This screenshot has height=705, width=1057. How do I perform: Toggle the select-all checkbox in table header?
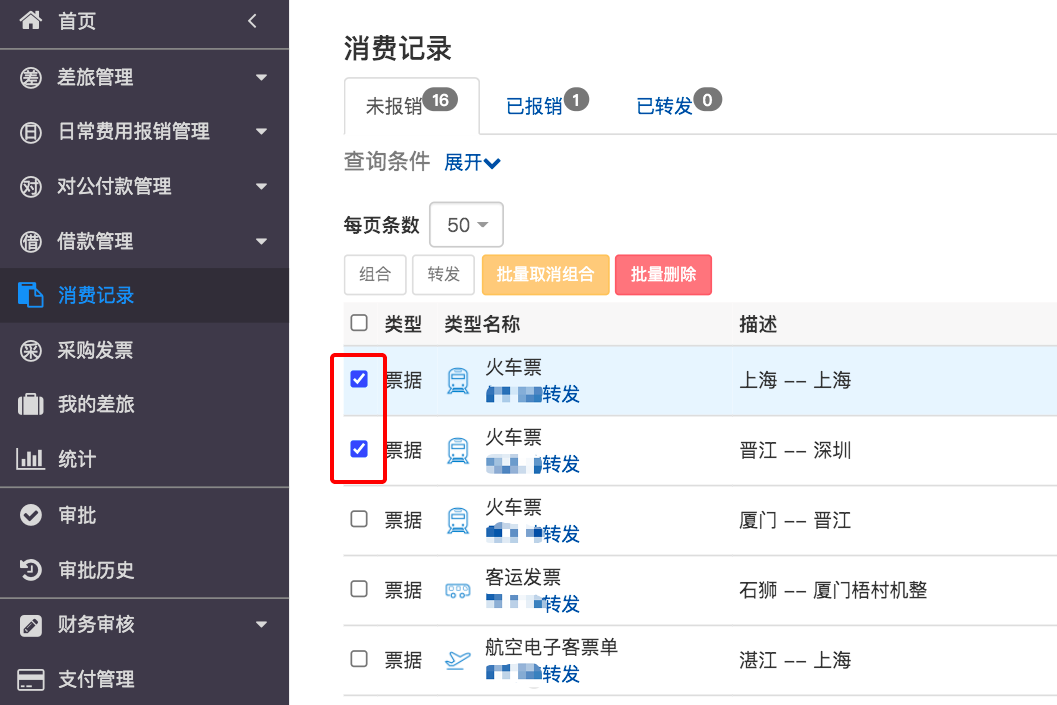click(359, 323)
